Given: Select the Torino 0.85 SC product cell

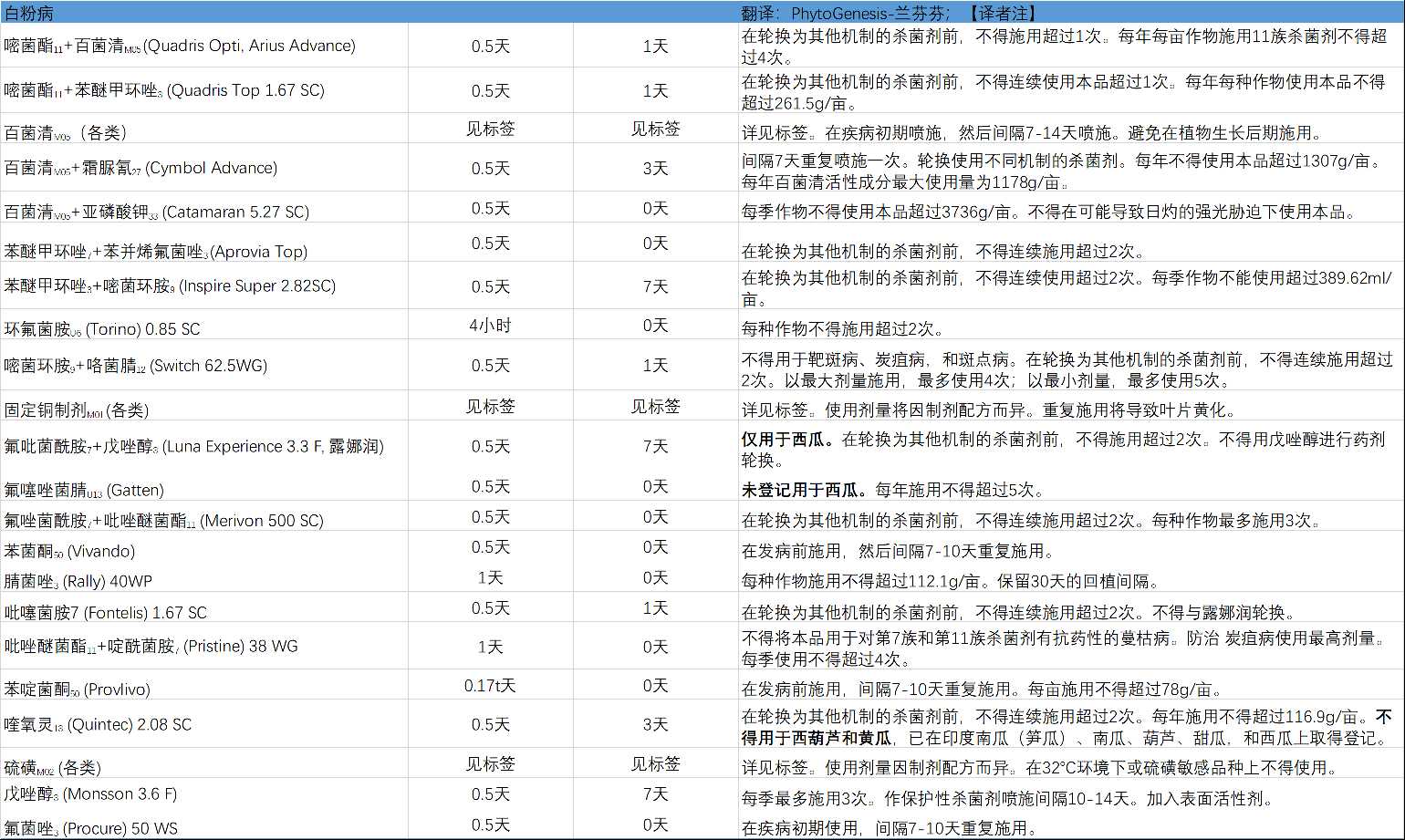Looking at the screenshot, I should coord(204,326).
